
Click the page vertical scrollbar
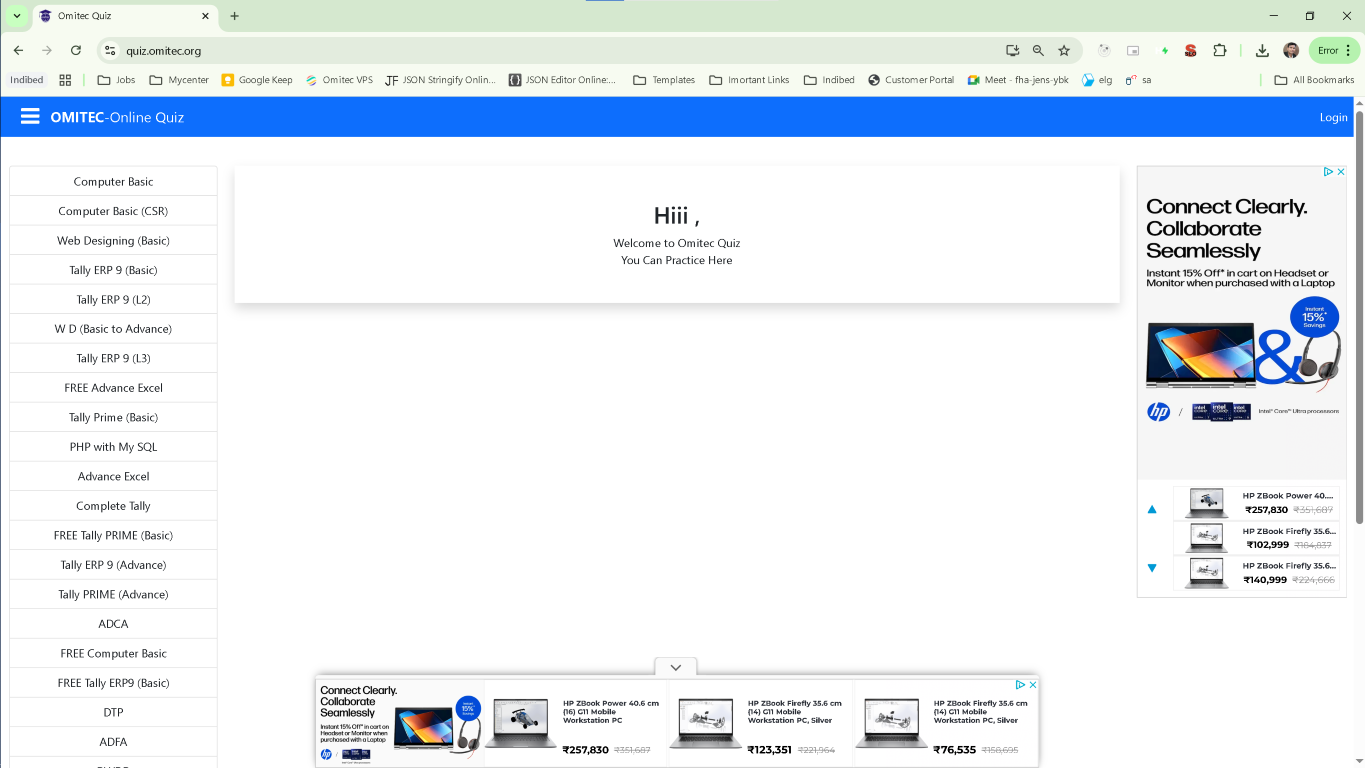[x=1359, y=320]
